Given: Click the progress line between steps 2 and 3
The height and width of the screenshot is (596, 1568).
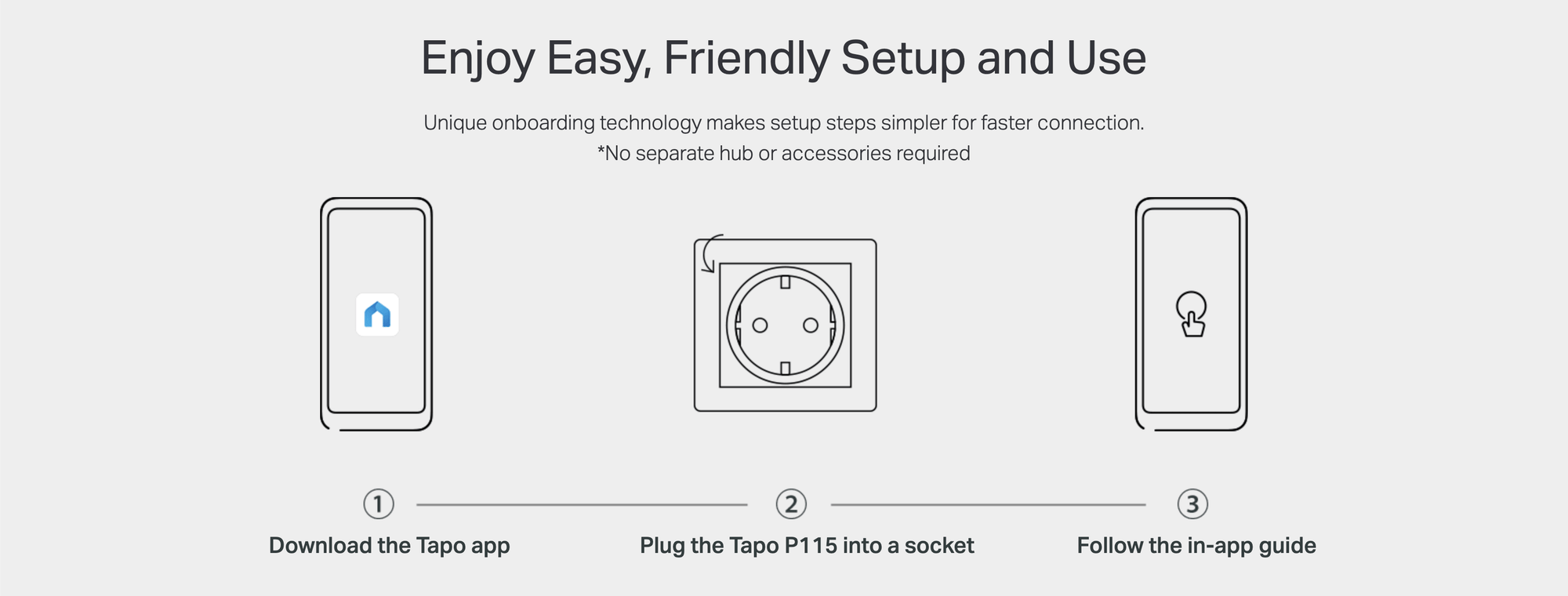Looking at the screenshot, I should tap(988, 505).
